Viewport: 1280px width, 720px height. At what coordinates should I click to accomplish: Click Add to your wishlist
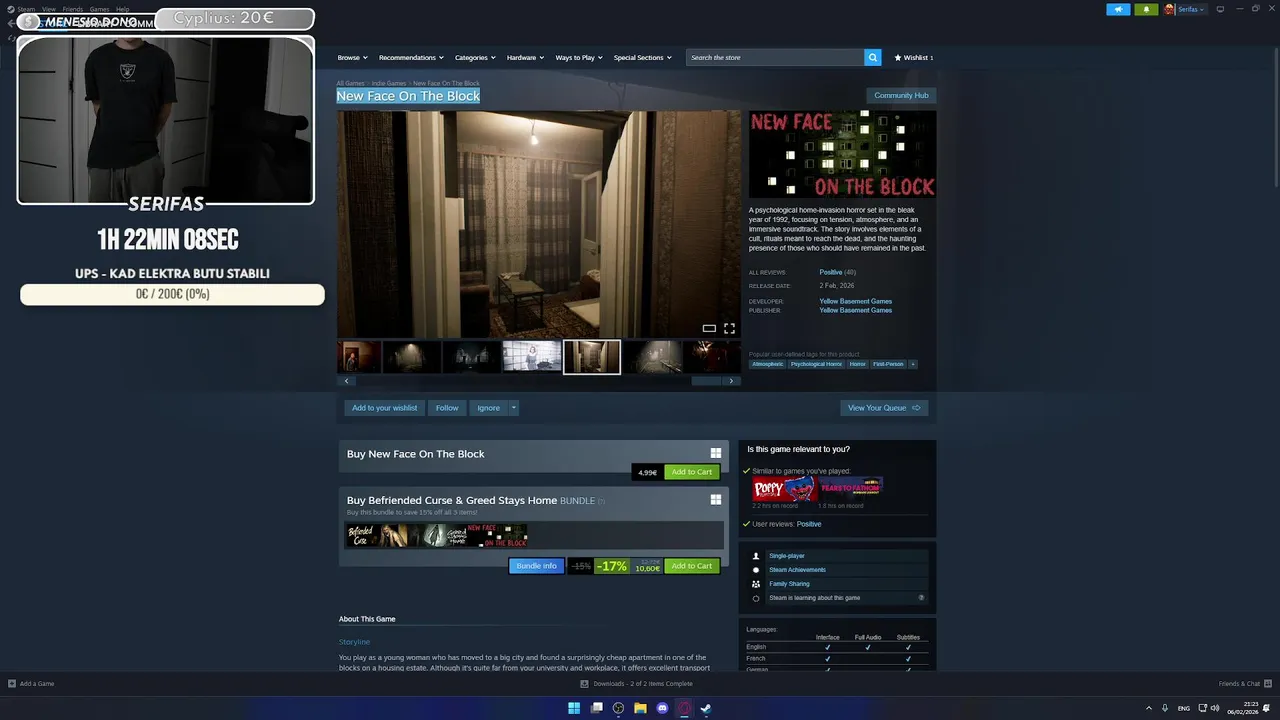point(384,408)
